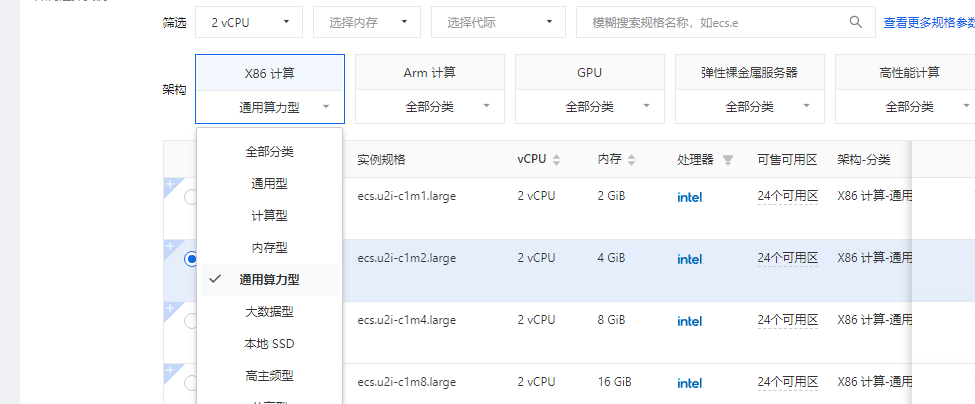The height and width of the screenshot is (404, 975).
Task: Sort the table by vCPU column
Action: tap(557, 160)
